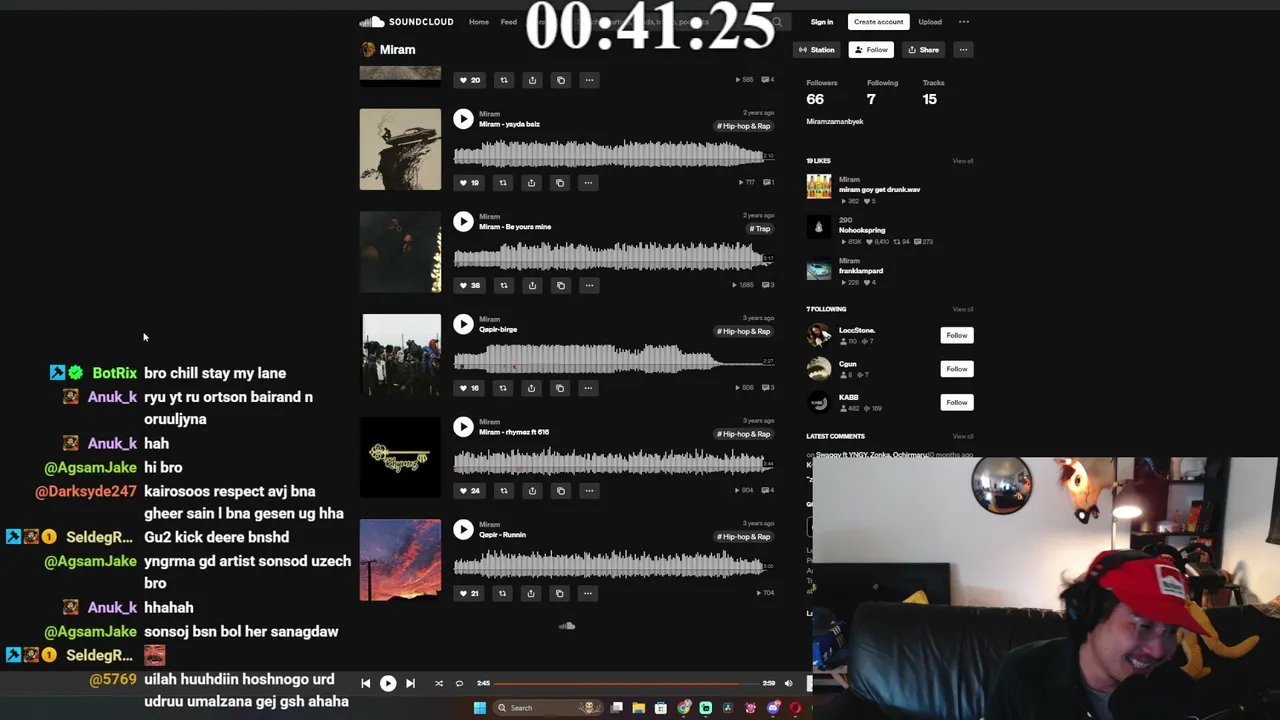1280x720 pixels.
Task: Toggle repeat in the player bar
Action: 459,684
